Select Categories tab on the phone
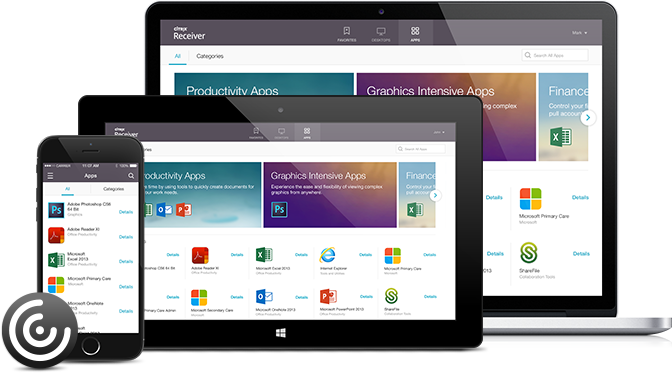The width and height of the screenshot is (672, 373). pyautogui.click(x=114, y=189)
